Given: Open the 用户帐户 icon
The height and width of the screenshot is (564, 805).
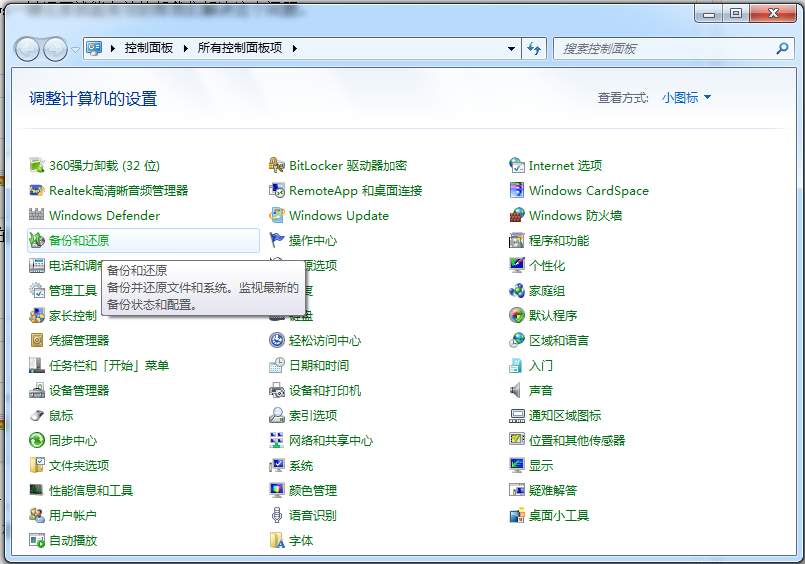Looking at the screenshot, I should 37,515.
